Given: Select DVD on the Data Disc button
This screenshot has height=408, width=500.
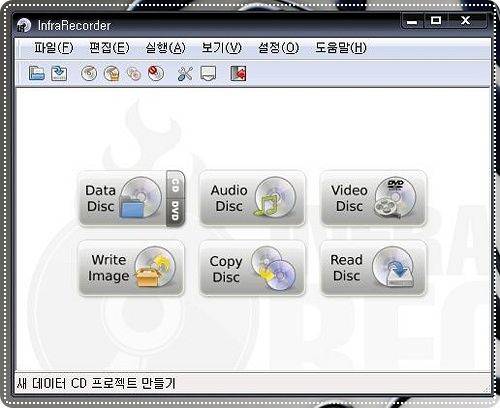Looking at the screenshot, I should (x=175, y=212).
